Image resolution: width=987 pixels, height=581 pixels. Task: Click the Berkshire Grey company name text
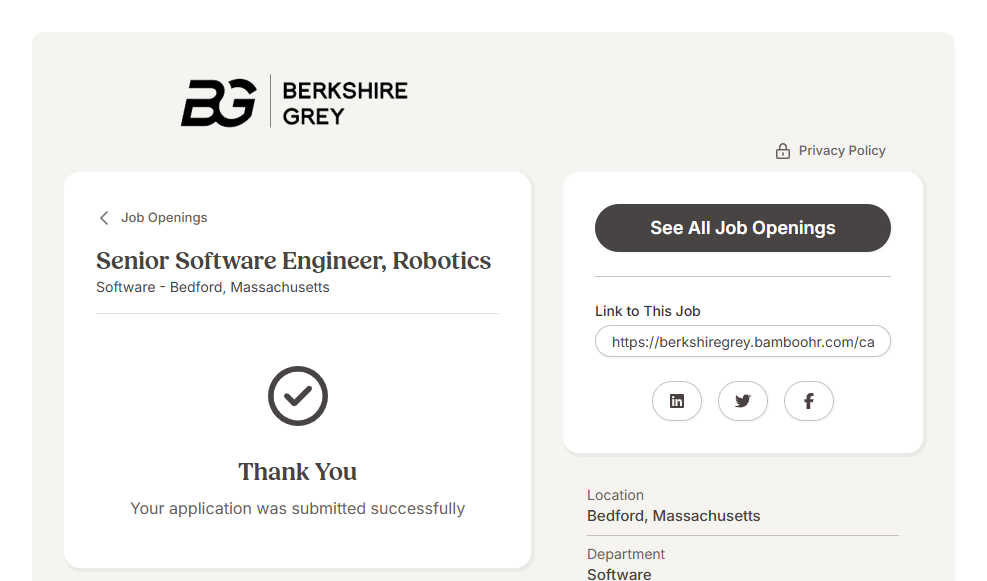pos(345,103)
